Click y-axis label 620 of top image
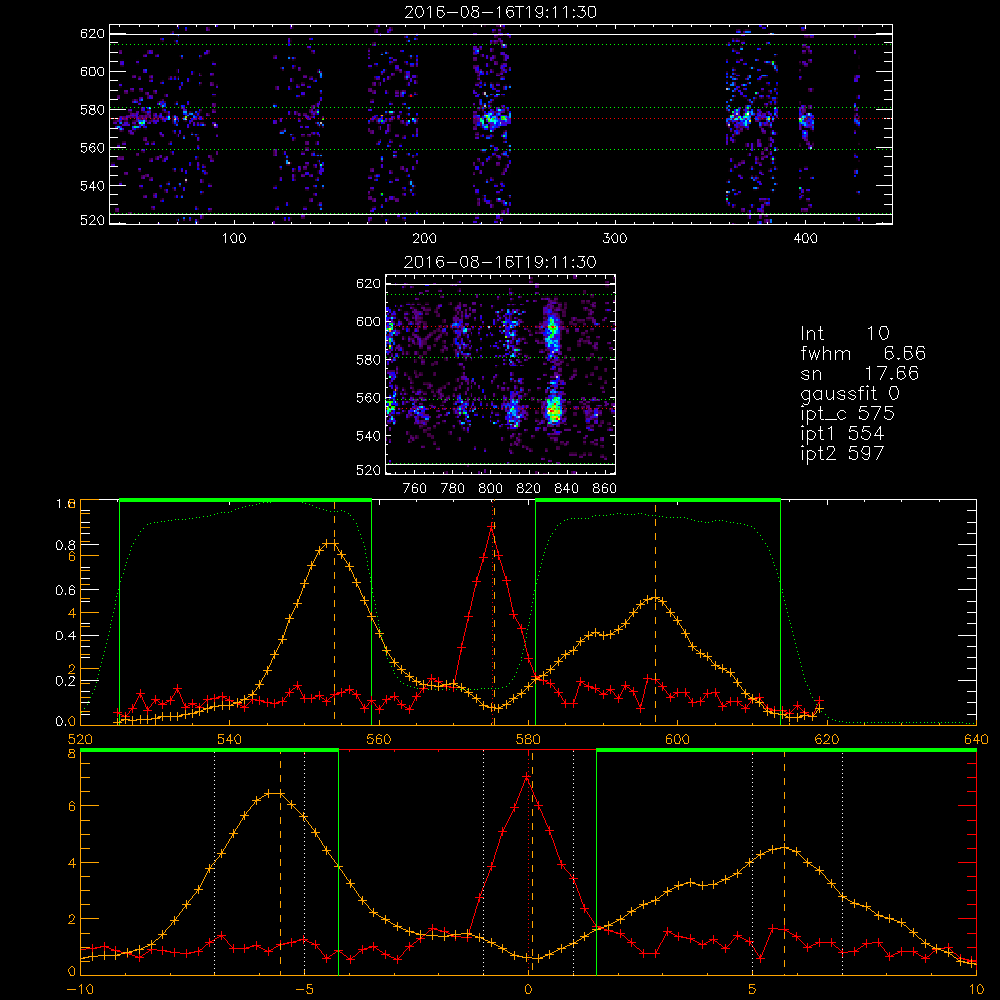Screen dimensions: 1000x1000 (x=92, y=33)
